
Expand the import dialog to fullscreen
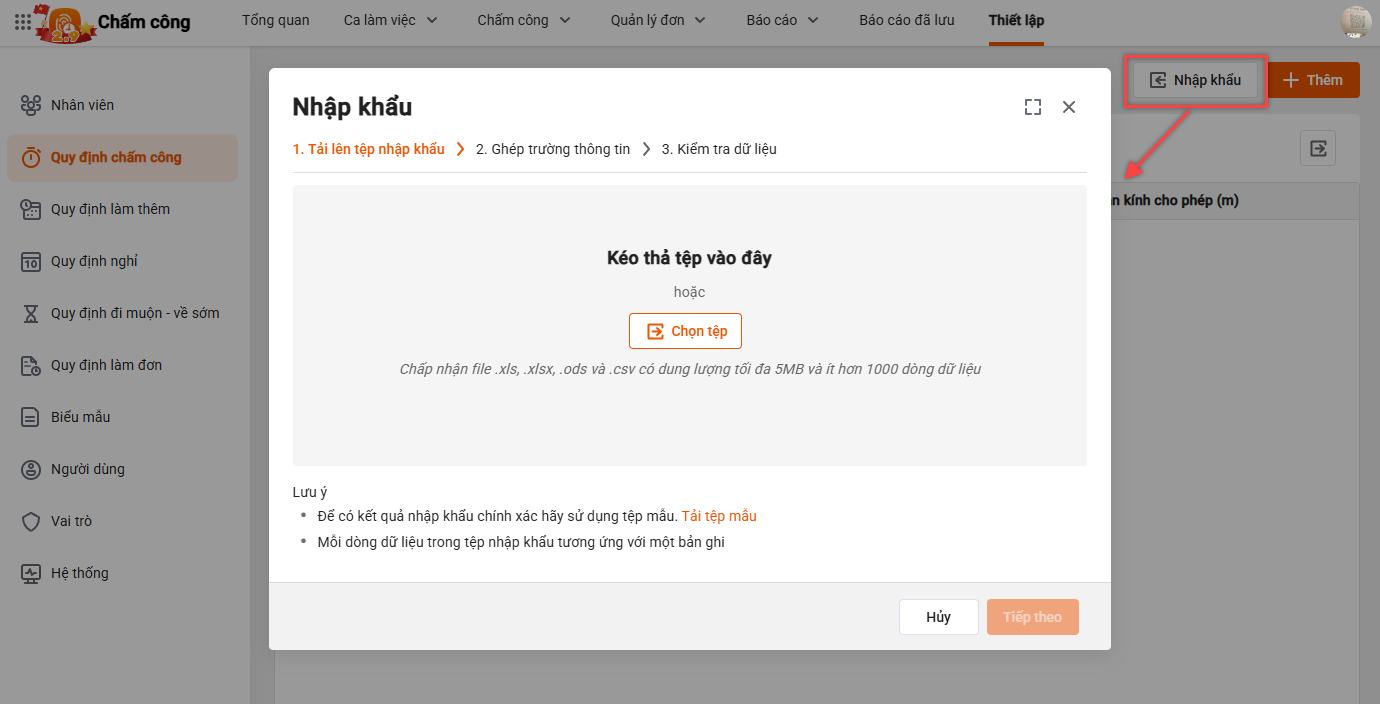pyautogui.click(x=1033, y=107)
